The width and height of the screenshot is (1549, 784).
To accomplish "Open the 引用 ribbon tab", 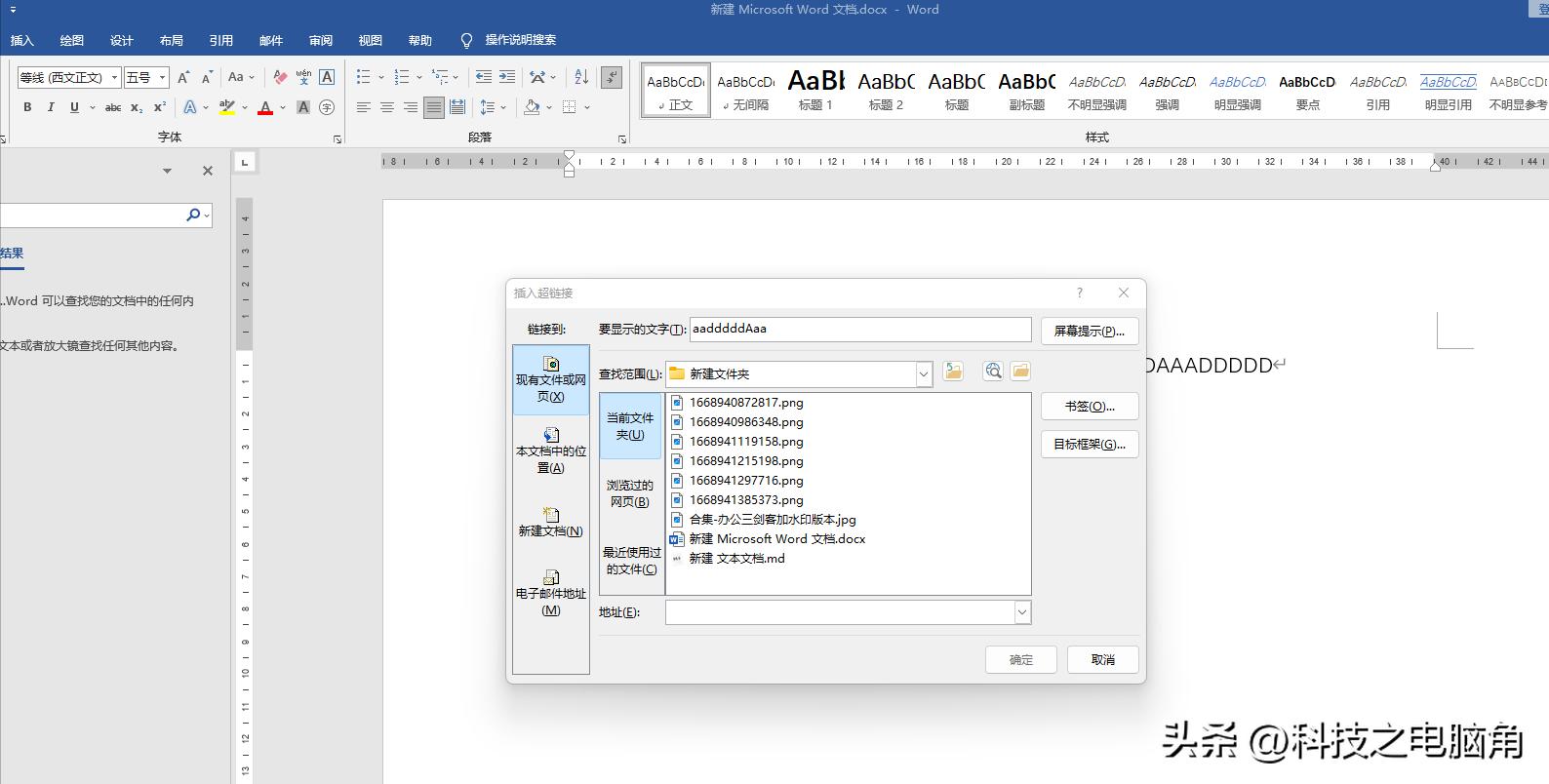I will 220,40.
